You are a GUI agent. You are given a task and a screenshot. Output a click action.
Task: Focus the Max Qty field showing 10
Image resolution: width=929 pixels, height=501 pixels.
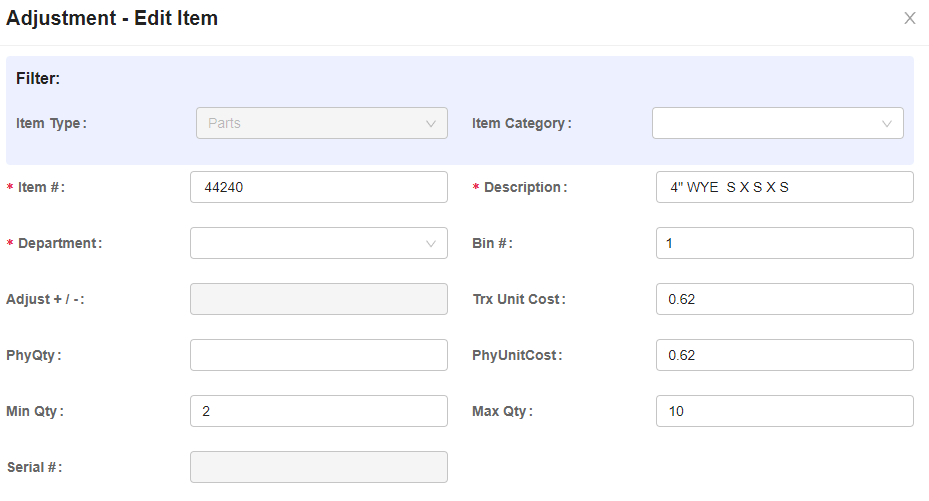coord(784,411)
